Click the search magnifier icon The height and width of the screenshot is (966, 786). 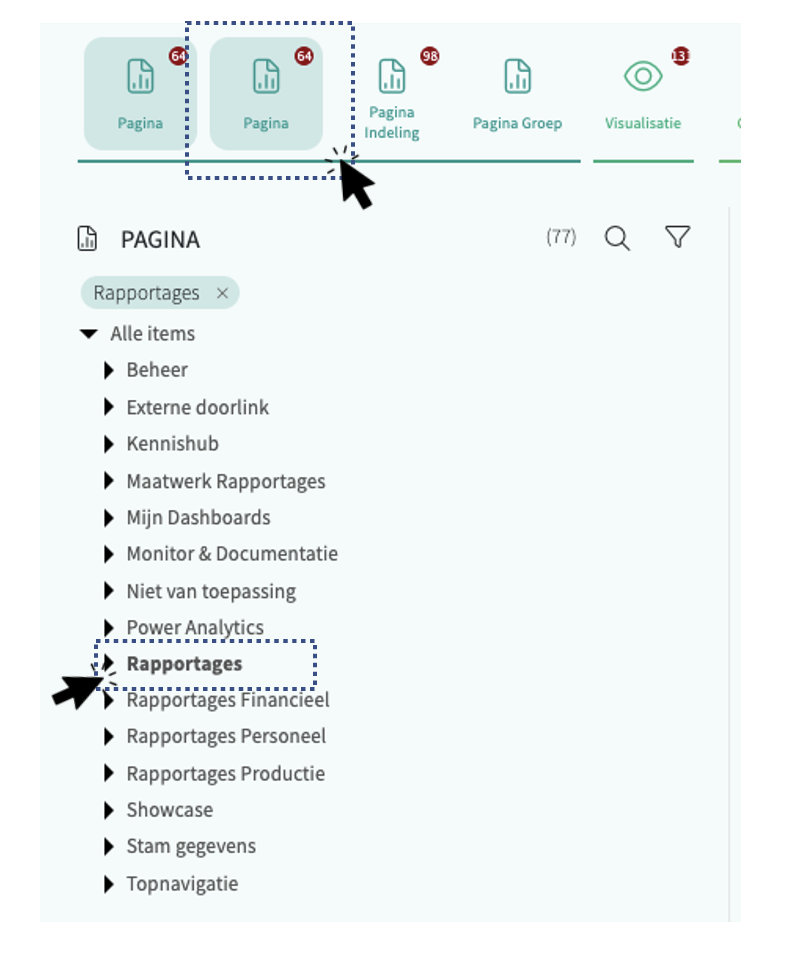tap(618, 238)
